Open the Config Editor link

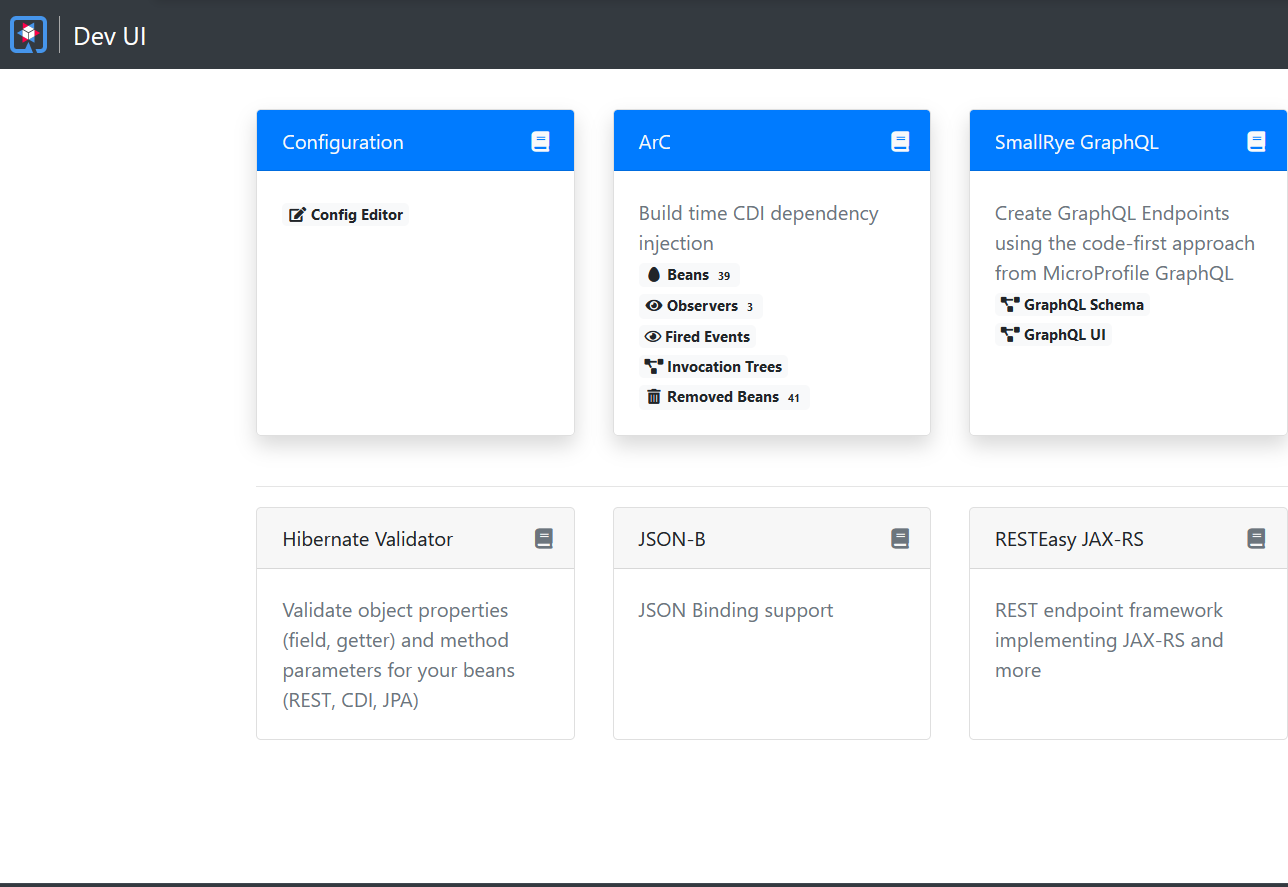click(x=346, y=215)
